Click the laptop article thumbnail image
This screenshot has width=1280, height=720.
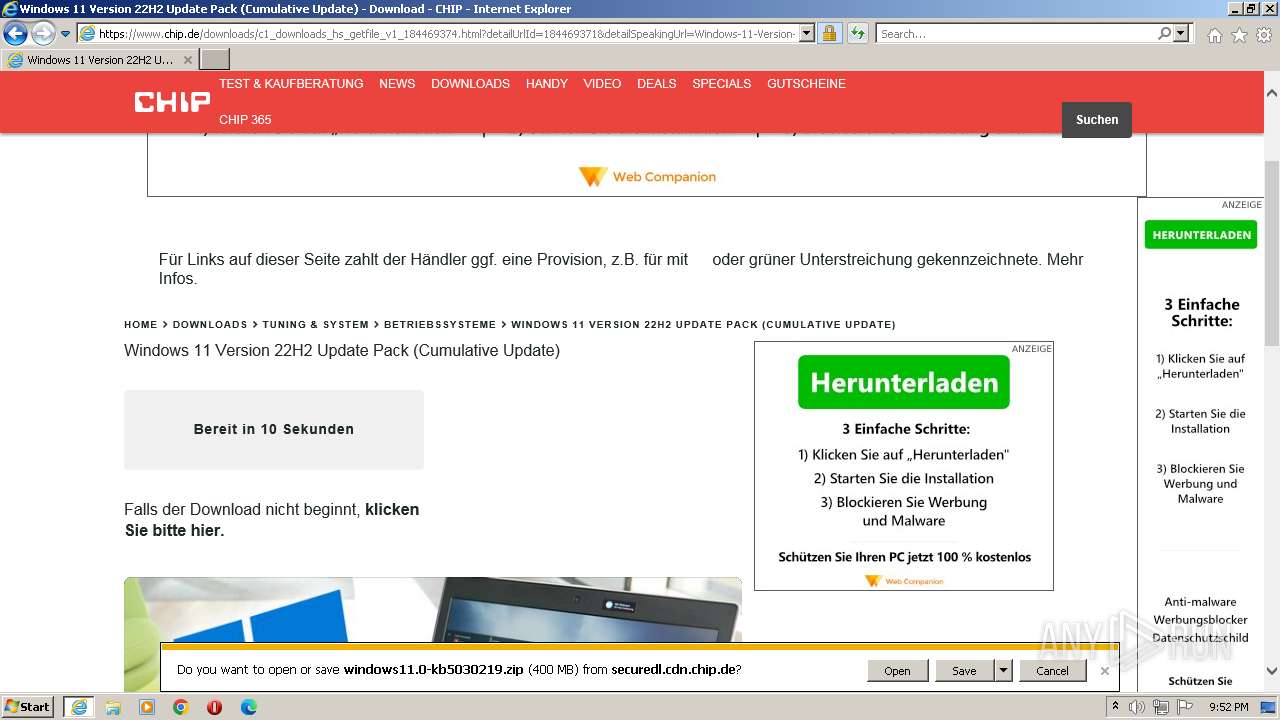click(433, 610)
